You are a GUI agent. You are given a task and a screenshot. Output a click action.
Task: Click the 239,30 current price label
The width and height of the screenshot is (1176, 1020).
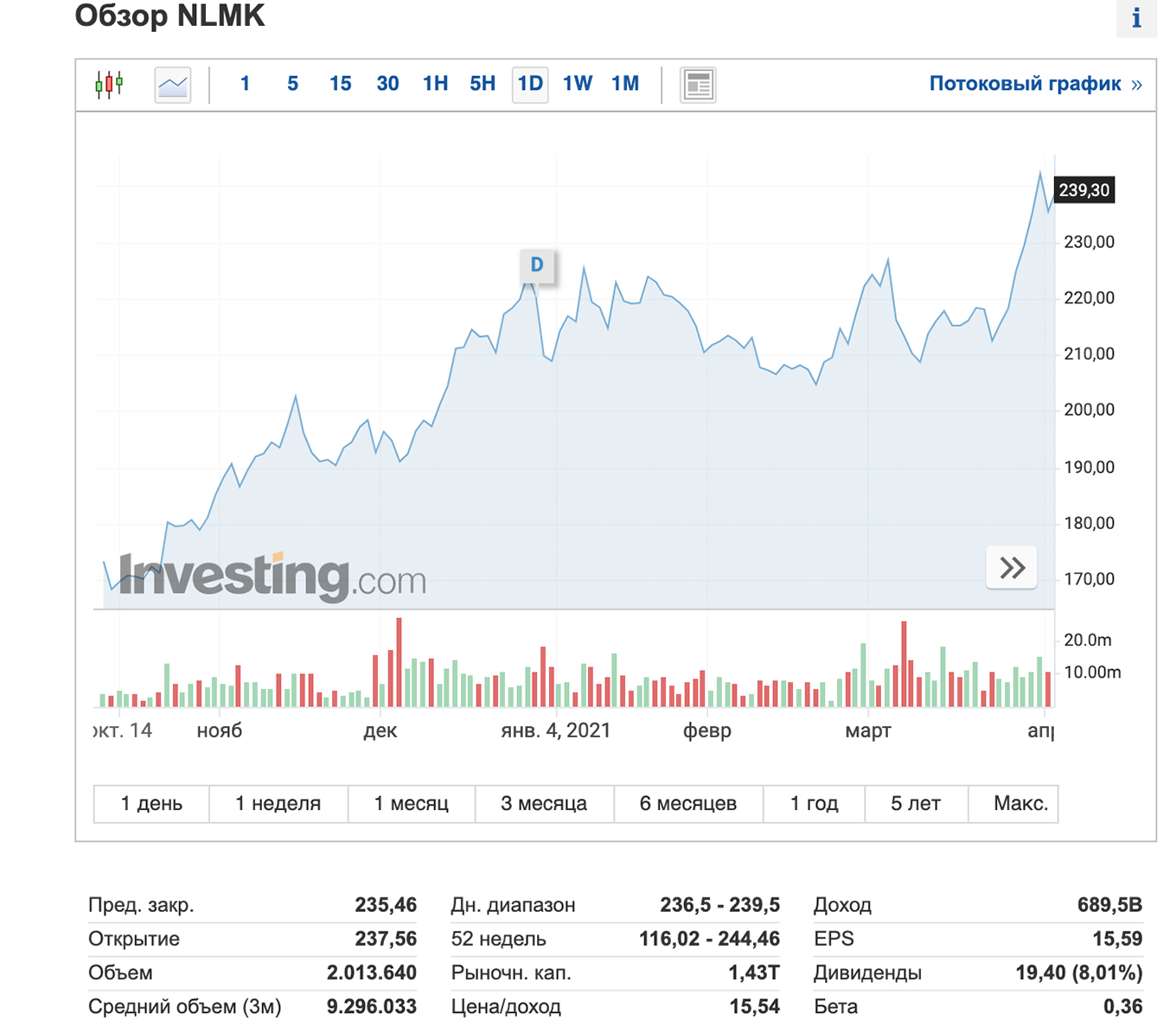pyautogui.click(x=1084, y=190)
